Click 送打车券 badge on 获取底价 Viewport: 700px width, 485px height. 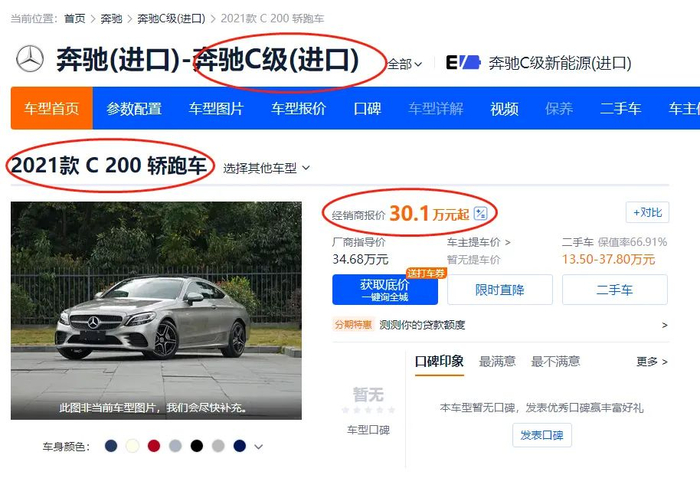[426, 273]
